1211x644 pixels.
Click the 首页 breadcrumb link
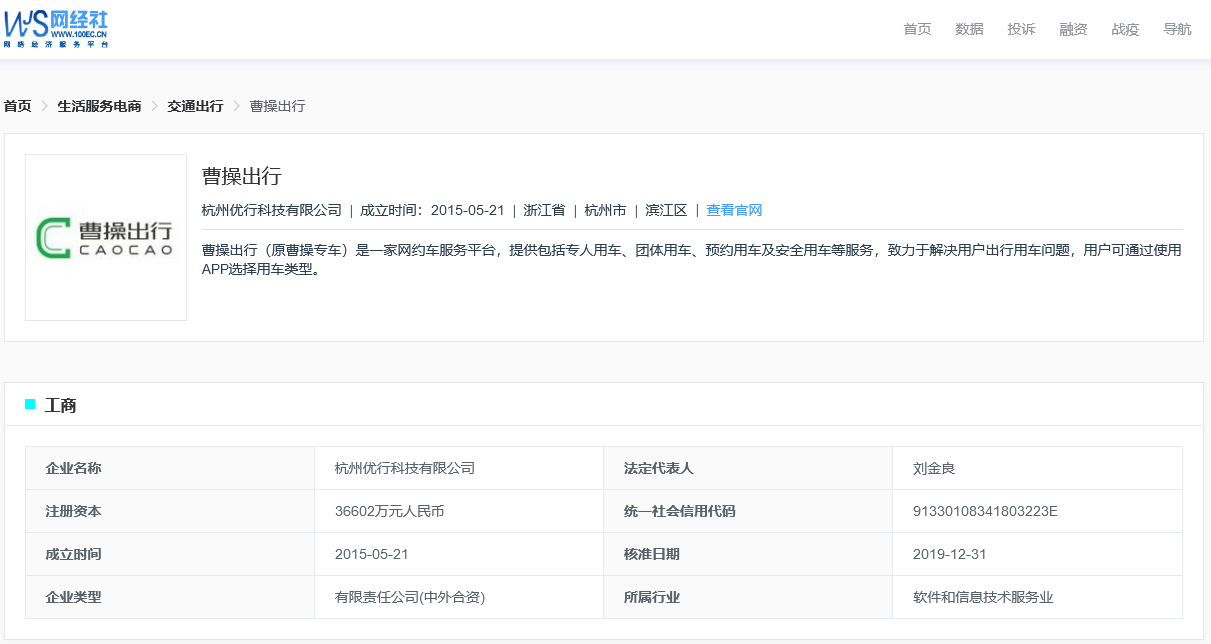coord(18,106)
